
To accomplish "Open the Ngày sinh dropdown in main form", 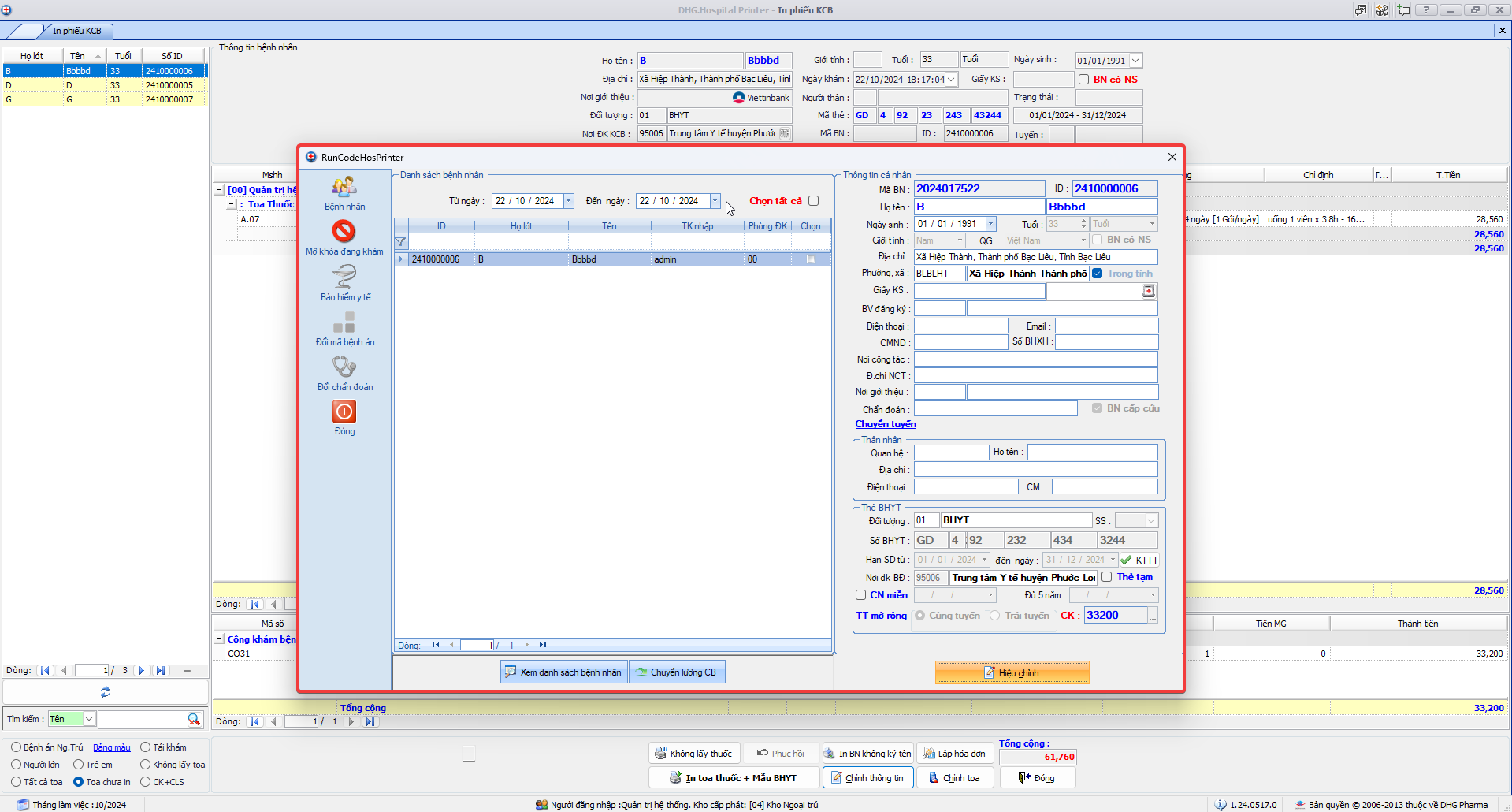I will pos(1135,61).
